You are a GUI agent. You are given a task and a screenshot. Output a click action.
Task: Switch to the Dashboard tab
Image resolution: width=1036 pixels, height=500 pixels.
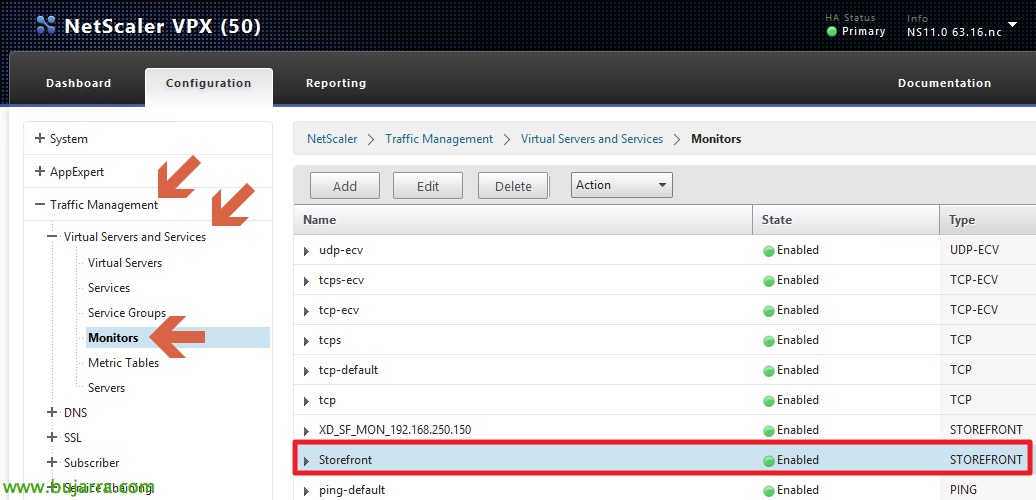point(78,83)
